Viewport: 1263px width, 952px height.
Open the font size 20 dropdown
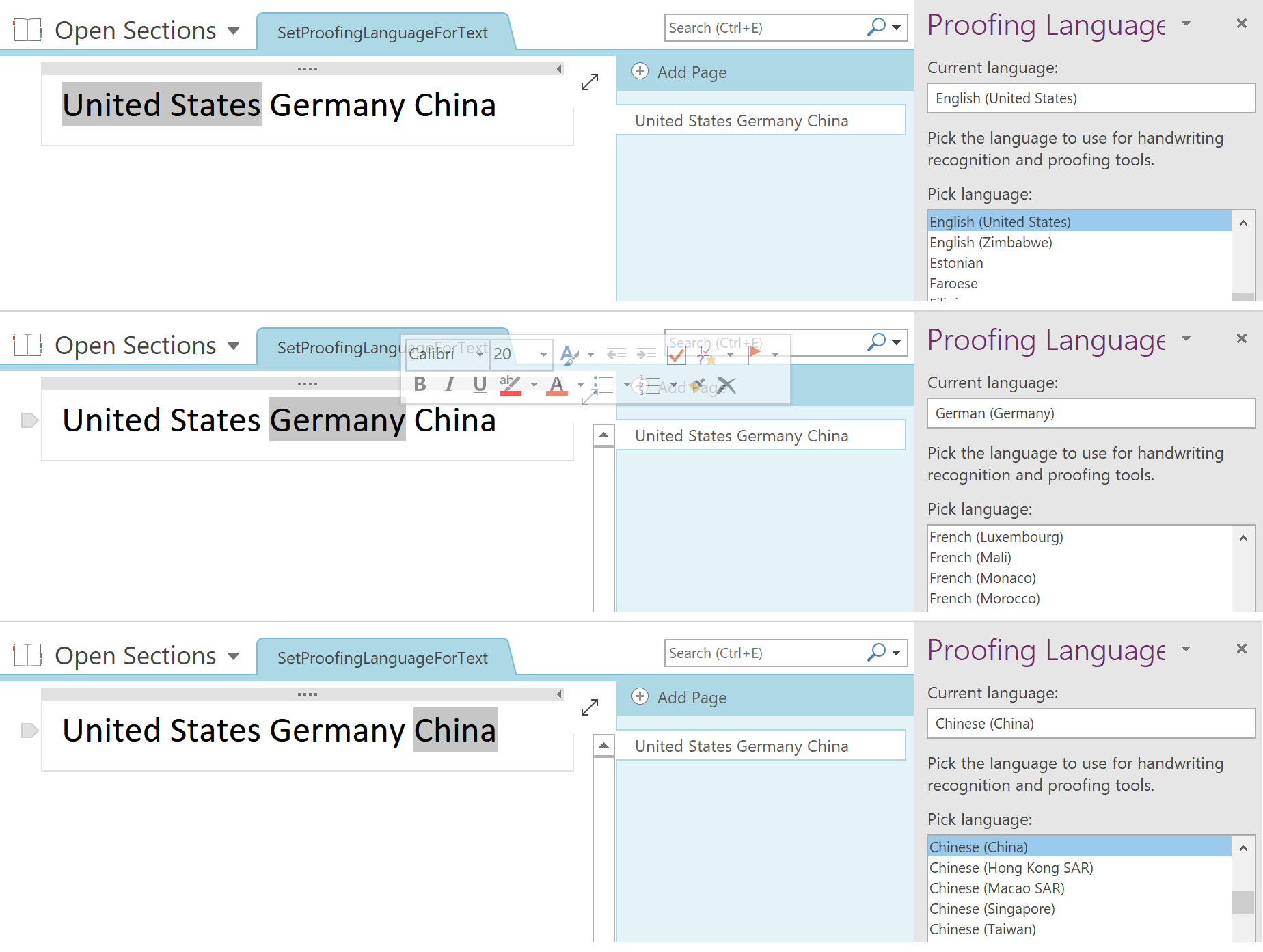pyautogui.click(x=543, y=354)
